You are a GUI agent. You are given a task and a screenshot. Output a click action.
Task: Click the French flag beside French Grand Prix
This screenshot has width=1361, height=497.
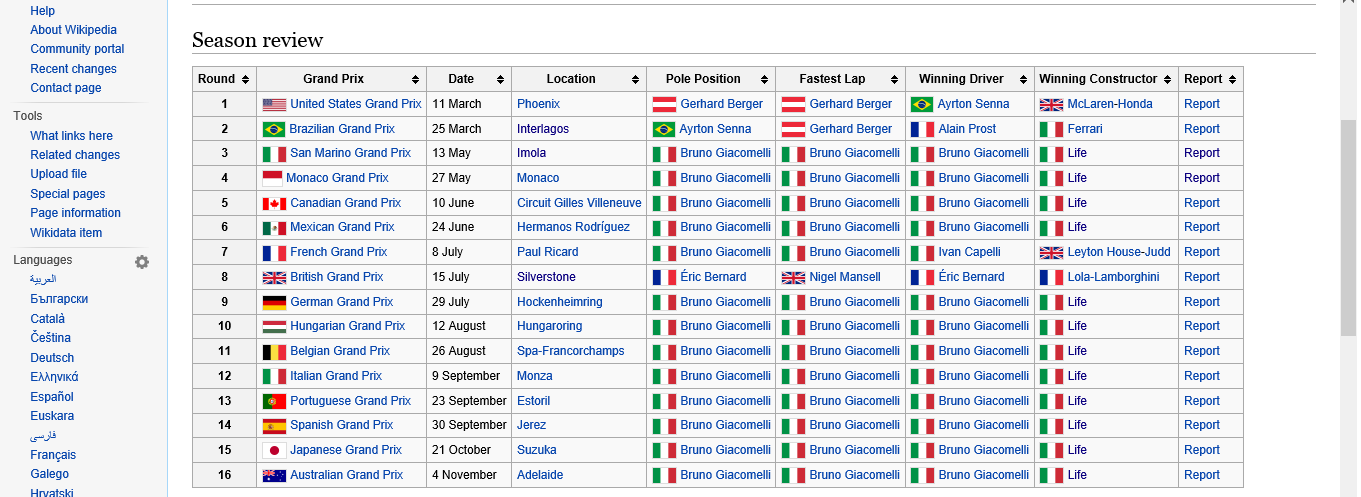[x=274, y=252]
